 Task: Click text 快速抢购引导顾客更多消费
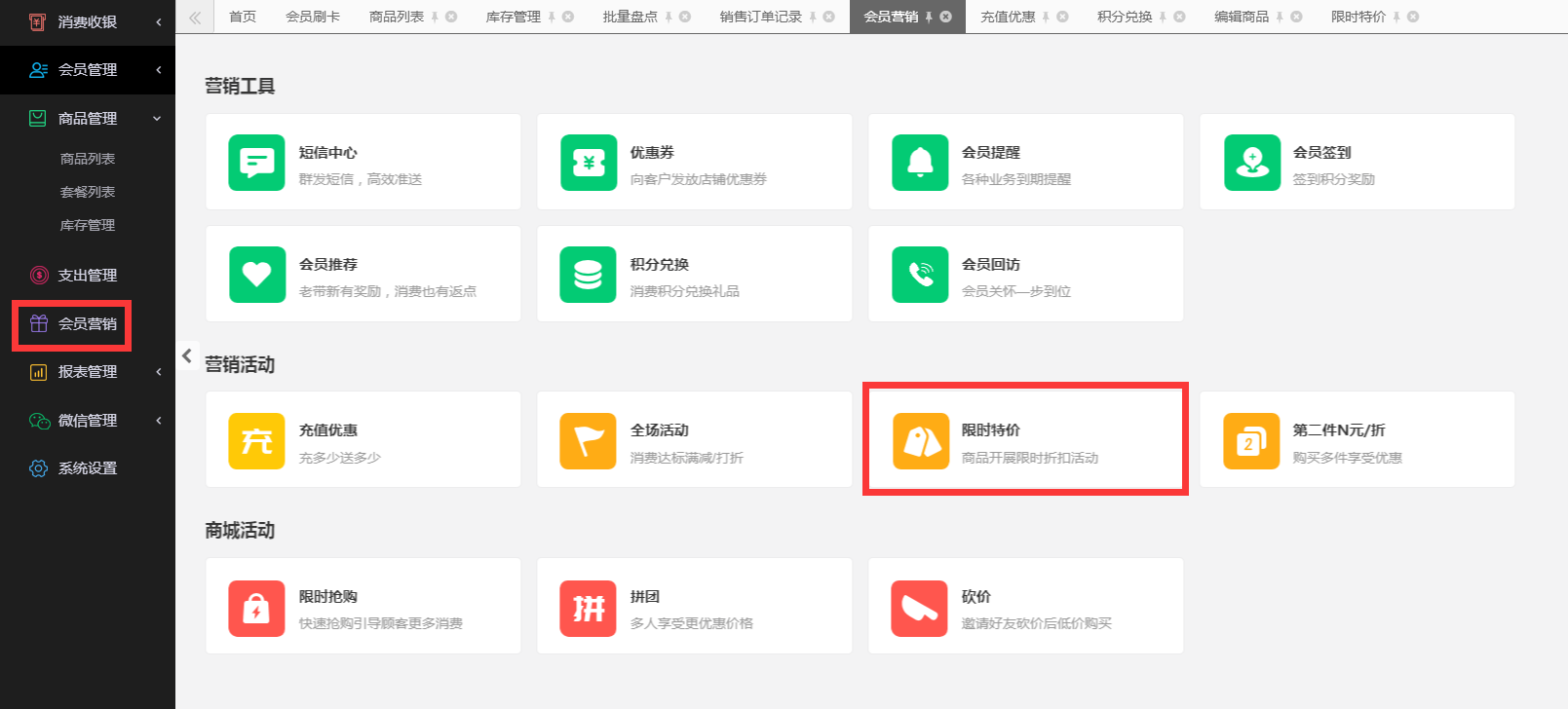(381, 623)
